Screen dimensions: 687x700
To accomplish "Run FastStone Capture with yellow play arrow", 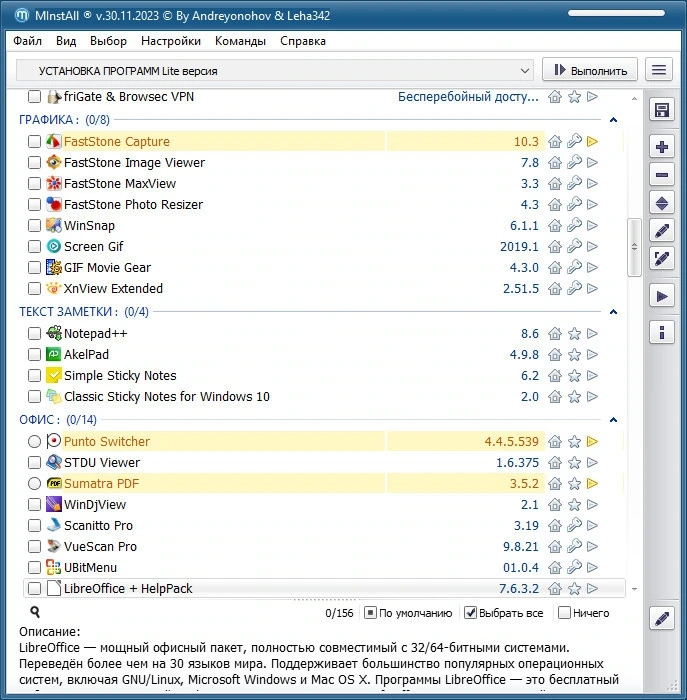I will (x=592, y=142).
